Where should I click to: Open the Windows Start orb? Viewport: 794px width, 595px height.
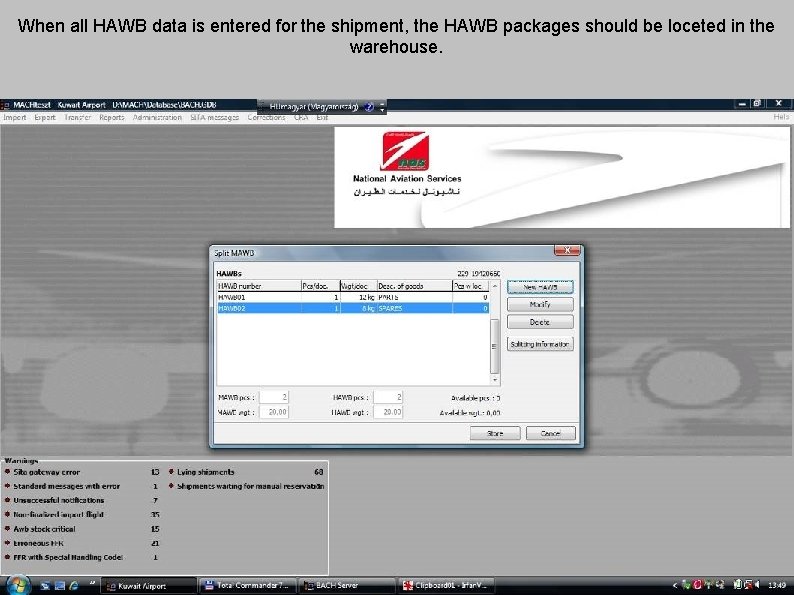tap(17, 585)
